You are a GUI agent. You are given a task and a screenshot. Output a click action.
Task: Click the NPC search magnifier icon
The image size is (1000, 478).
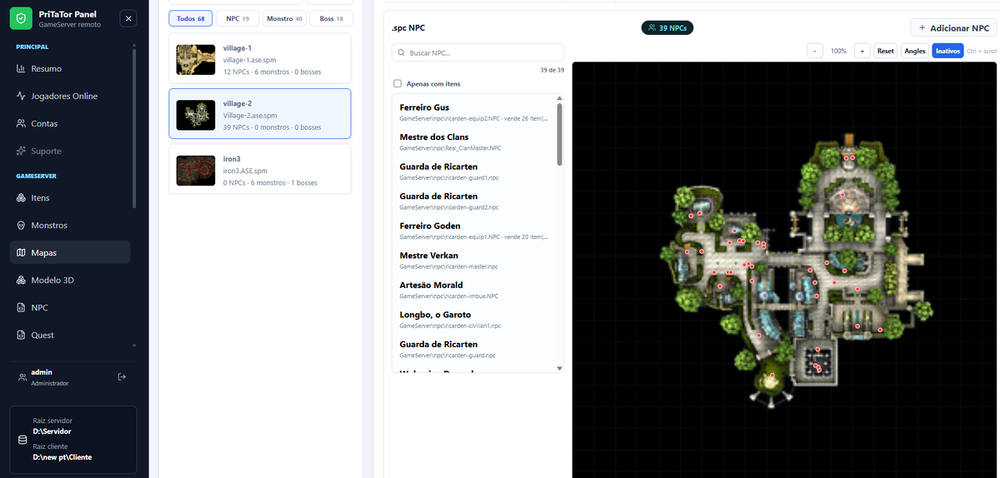click(x=402, y=53)
